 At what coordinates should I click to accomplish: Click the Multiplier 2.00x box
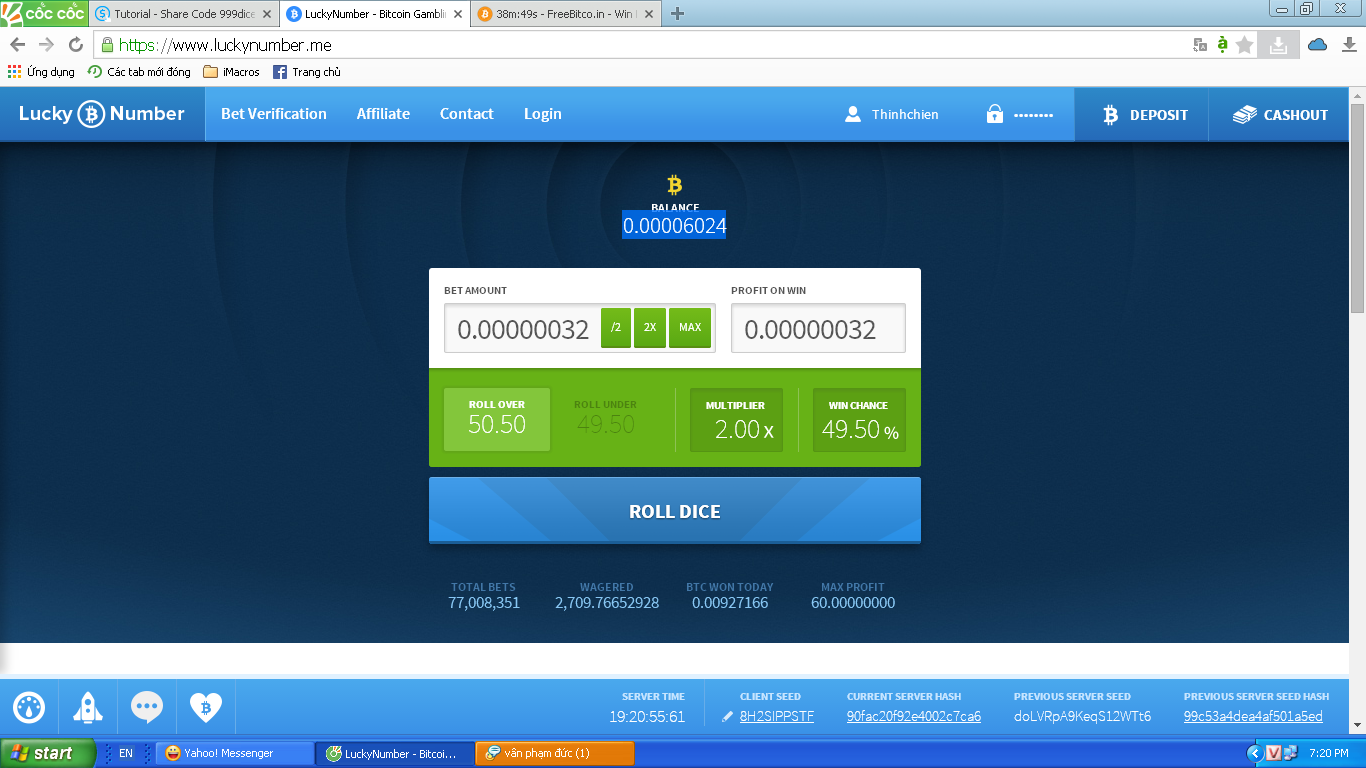[736, 420]
